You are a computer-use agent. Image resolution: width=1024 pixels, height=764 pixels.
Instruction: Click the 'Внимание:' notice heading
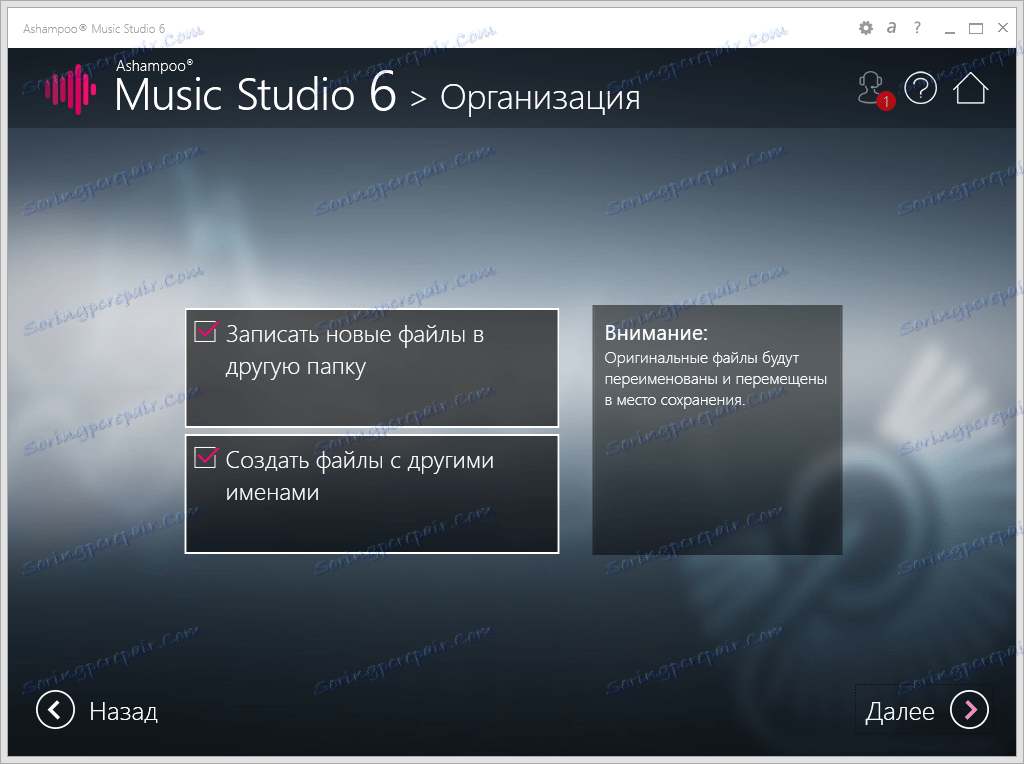pyautogui.click(x=656, y=333)
